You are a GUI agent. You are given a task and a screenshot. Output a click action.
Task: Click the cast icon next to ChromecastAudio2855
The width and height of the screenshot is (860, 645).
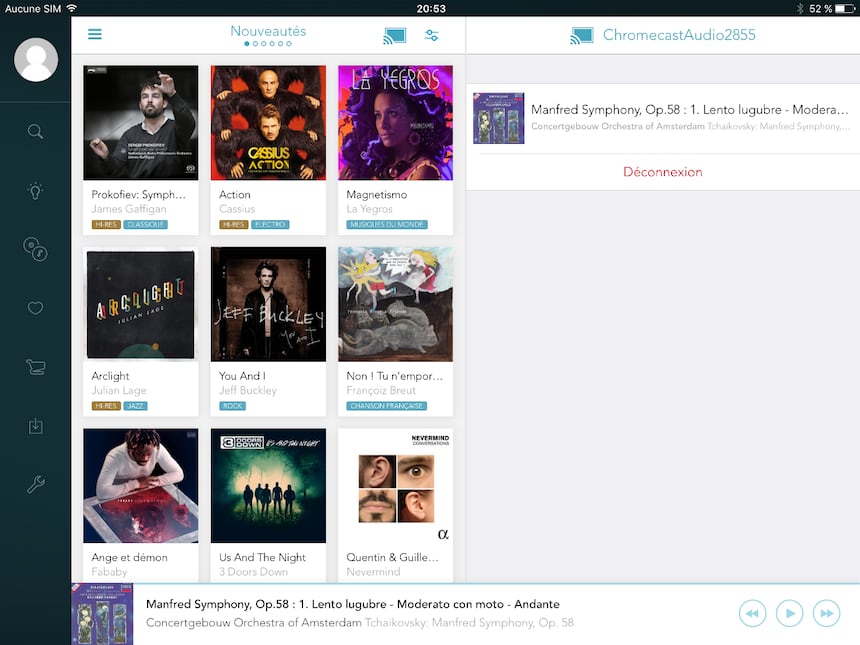(x=582, y=36)
